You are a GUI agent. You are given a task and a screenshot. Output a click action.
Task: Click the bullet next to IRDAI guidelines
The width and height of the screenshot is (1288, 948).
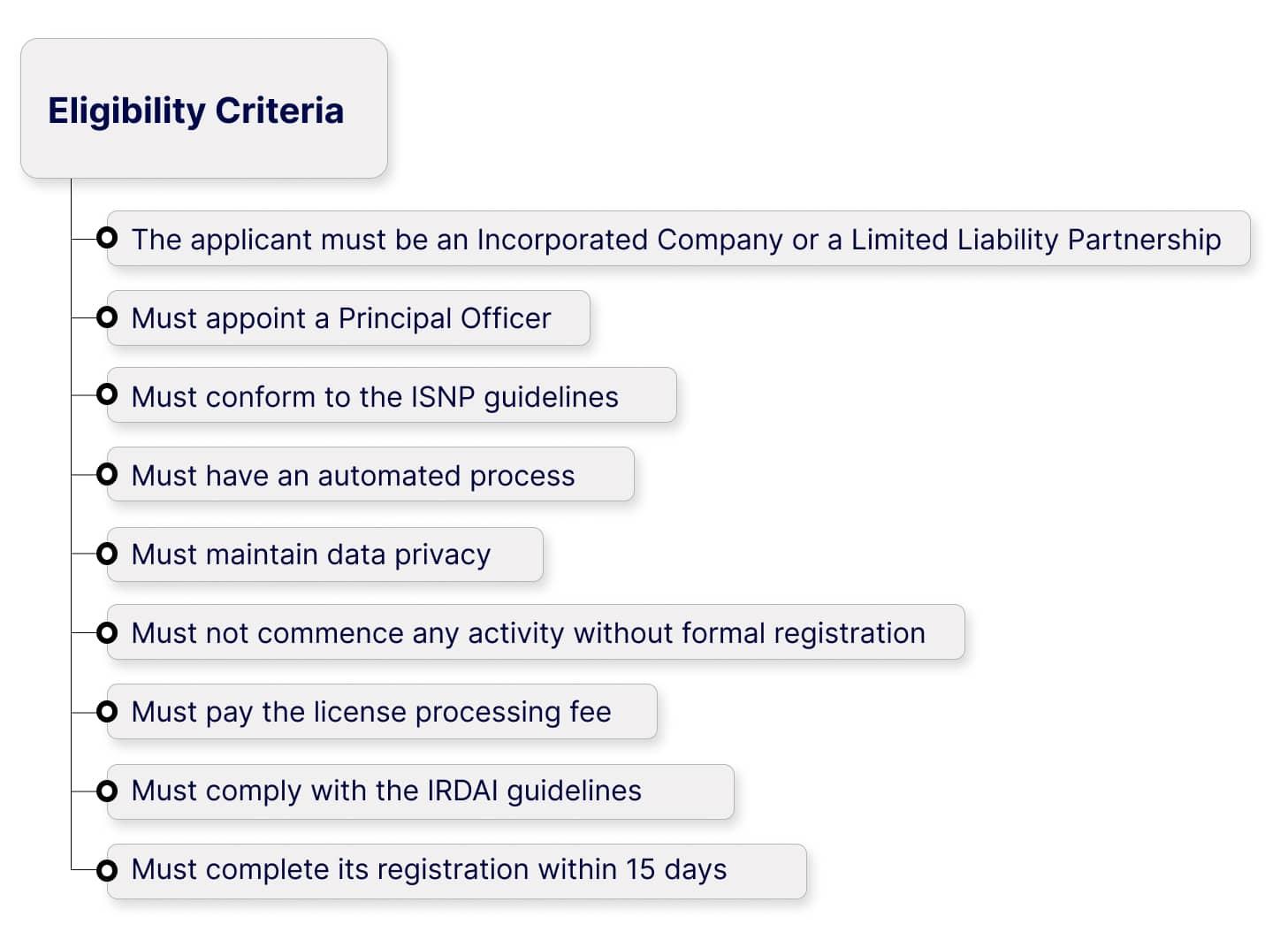(107, 791)
